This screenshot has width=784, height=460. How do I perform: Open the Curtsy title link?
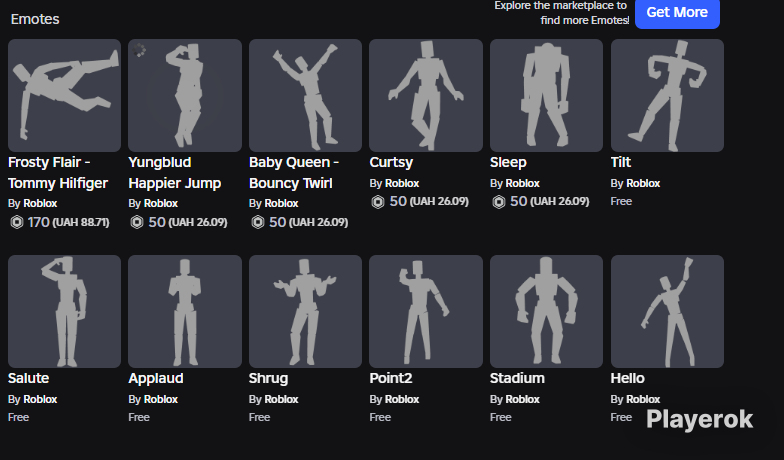click(x=391, y=162)
